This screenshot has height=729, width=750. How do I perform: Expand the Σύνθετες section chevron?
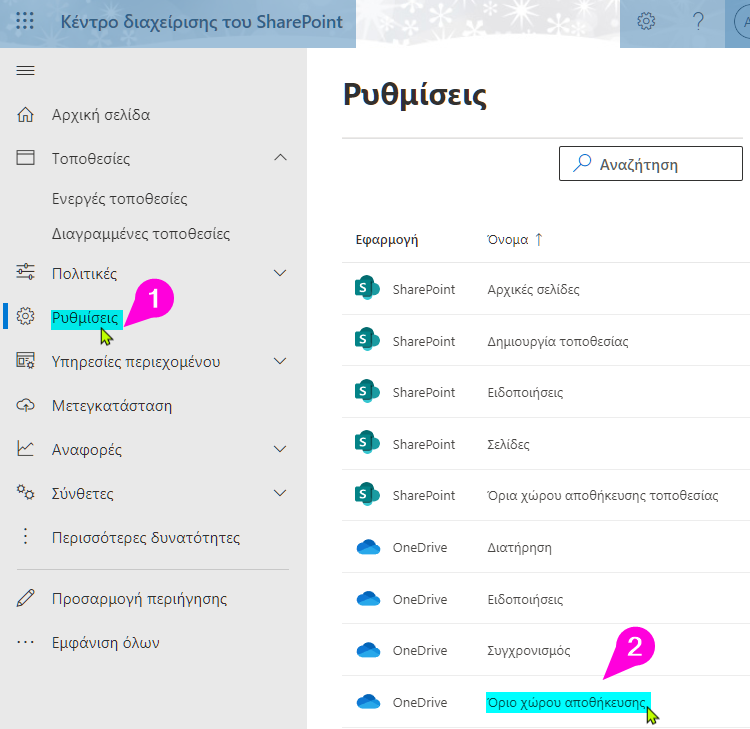pos(280,494)
